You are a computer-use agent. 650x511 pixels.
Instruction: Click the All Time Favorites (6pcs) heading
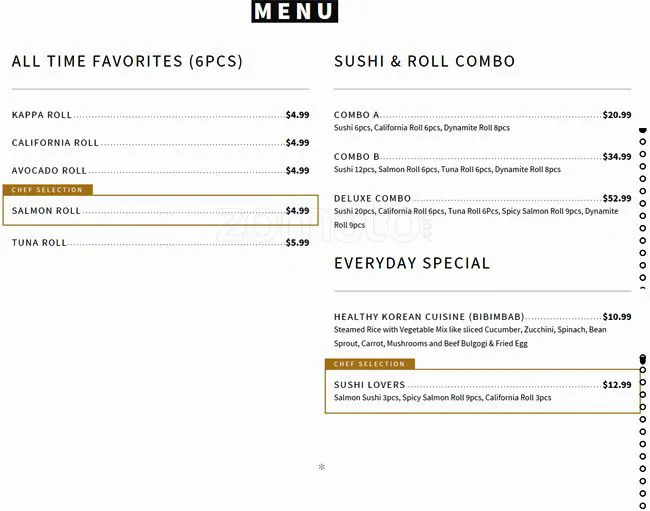pos(127,62)
